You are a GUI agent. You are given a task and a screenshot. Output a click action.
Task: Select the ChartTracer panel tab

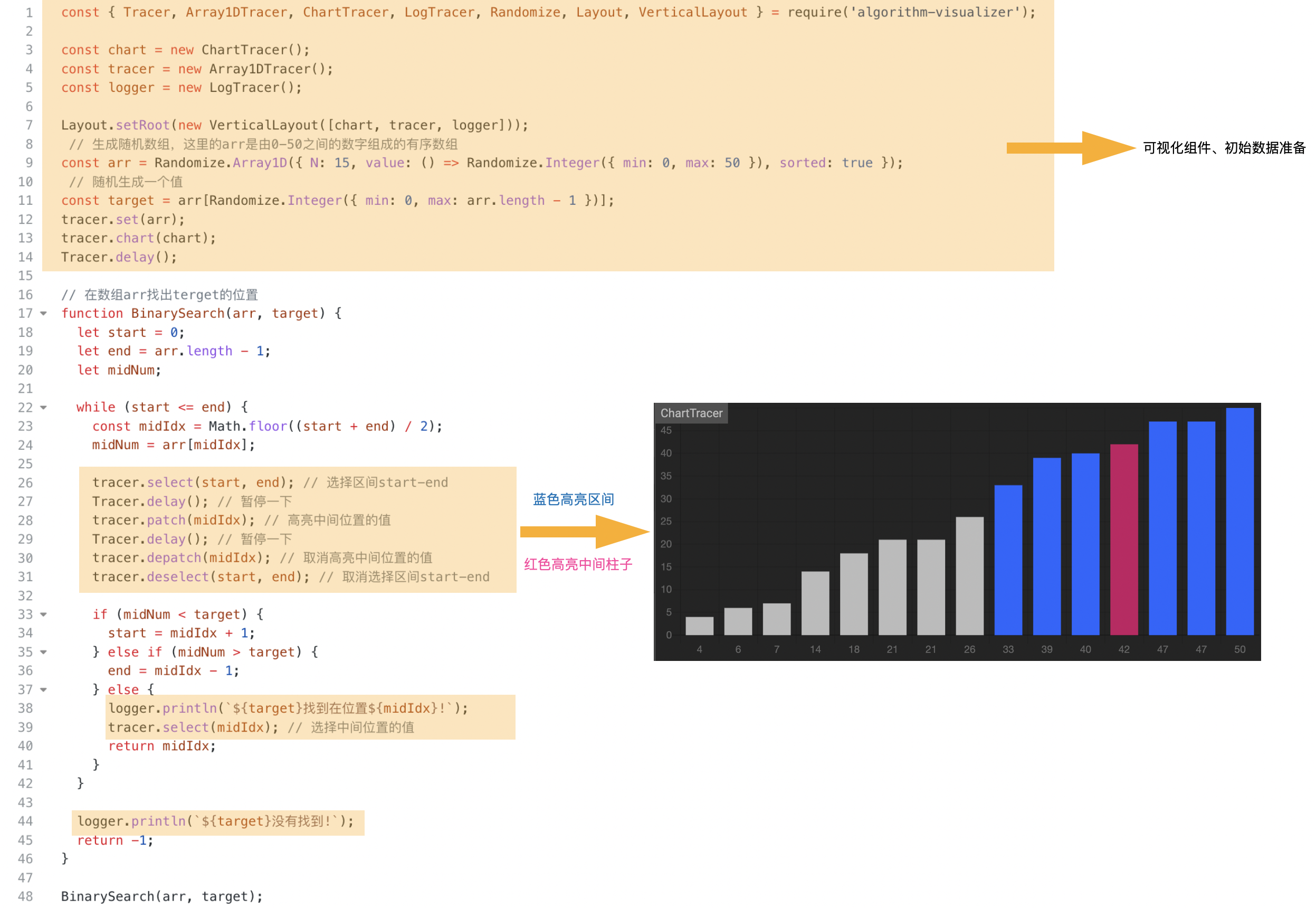pyautogui.click(x=692, y=413)
